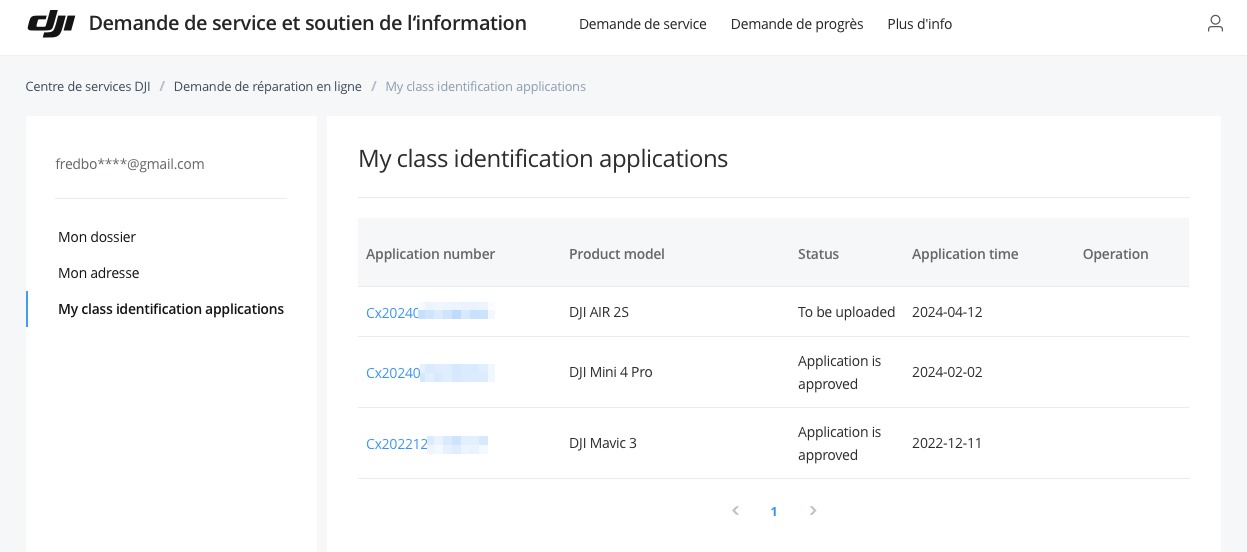Viewport: 1247px width, 552px height.
Task: Open DJI Mini 4 Pro application number link
Action: [x=430, y=373]
